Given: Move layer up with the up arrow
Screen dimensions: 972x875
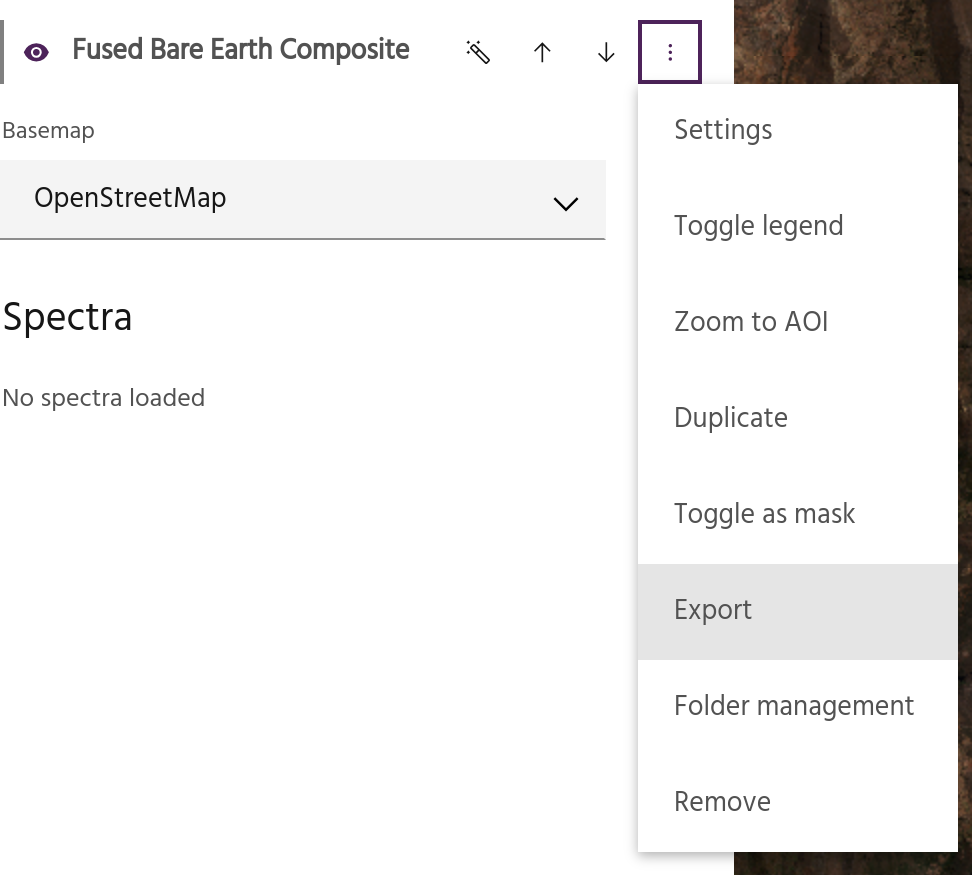Looking at the screenshot, I should click(x=542, y=52).
